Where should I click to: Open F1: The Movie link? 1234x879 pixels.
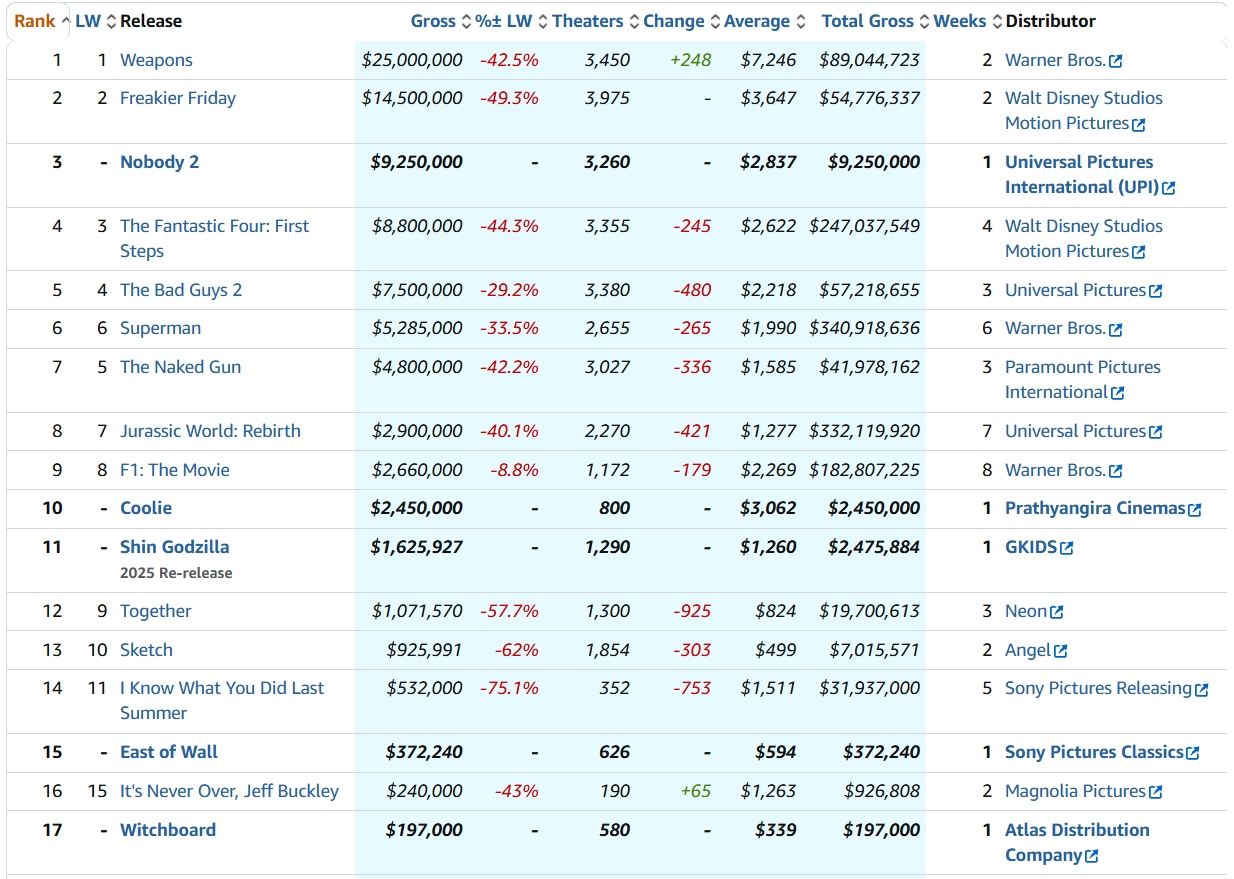[175, 470]
